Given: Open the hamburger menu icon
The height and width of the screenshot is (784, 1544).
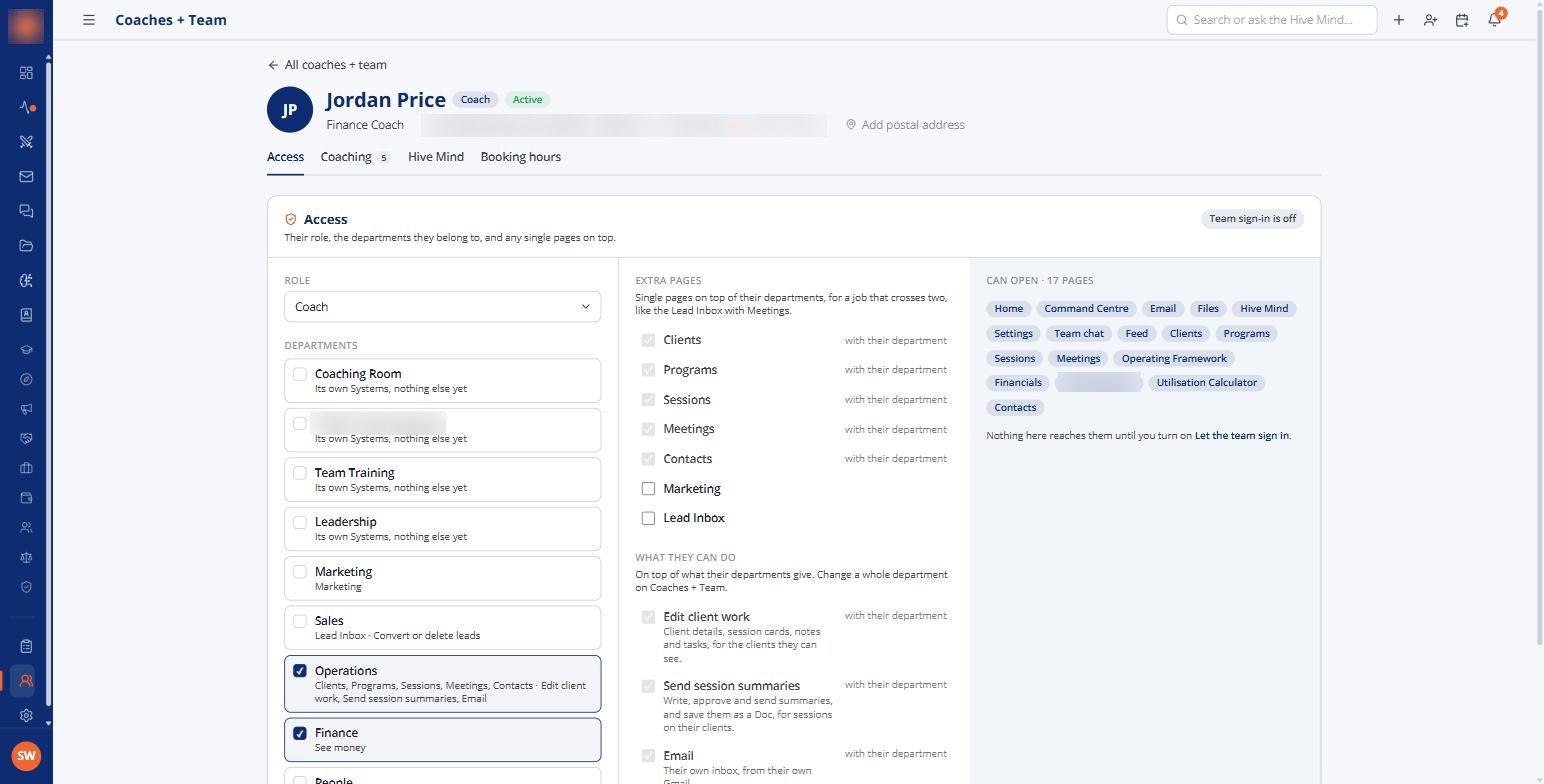Looking at the screenshot, I should coord(89,20).
